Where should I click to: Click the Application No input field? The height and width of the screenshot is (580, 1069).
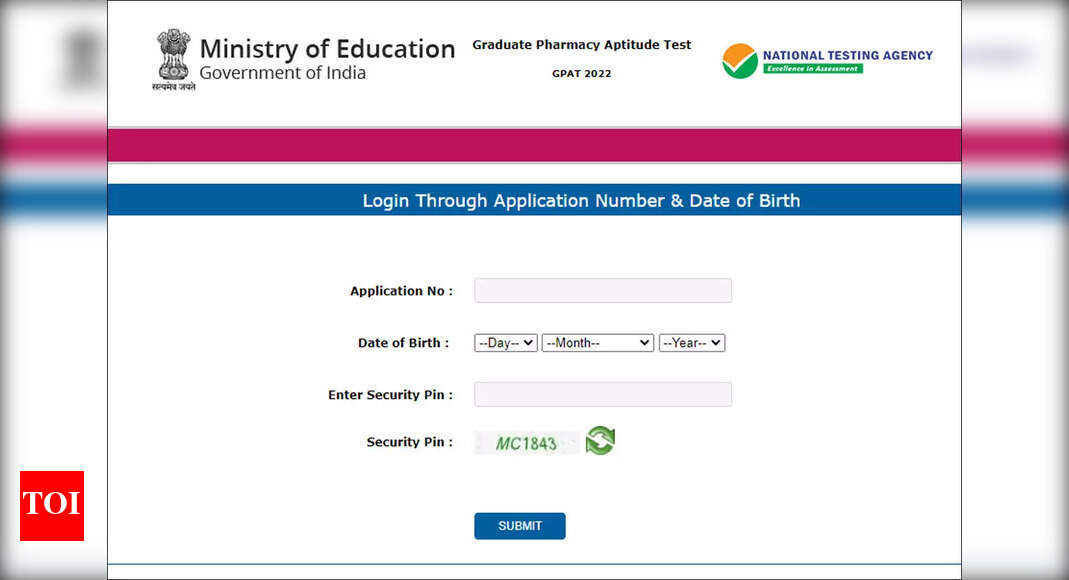[602, 290]
